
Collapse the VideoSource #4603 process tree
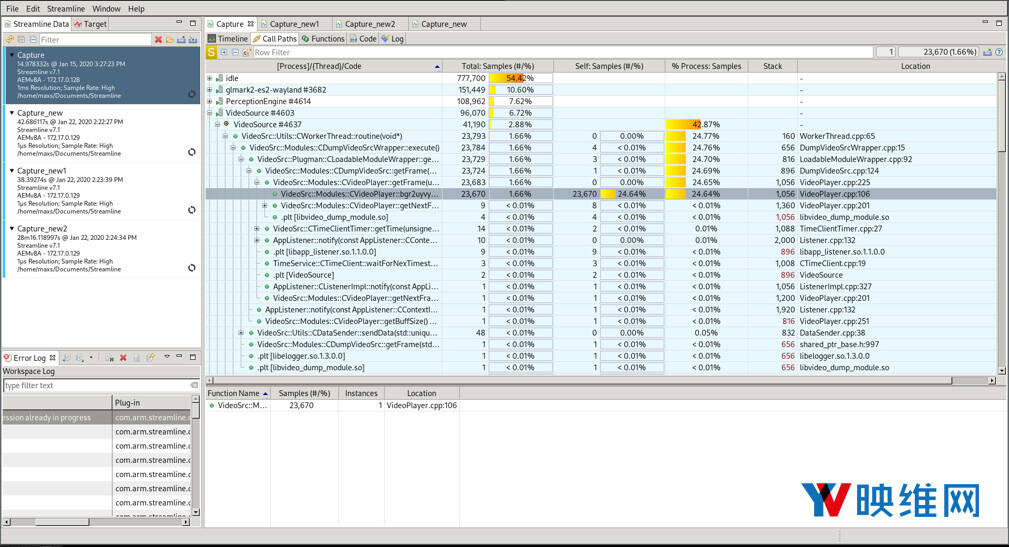(210, 113)
